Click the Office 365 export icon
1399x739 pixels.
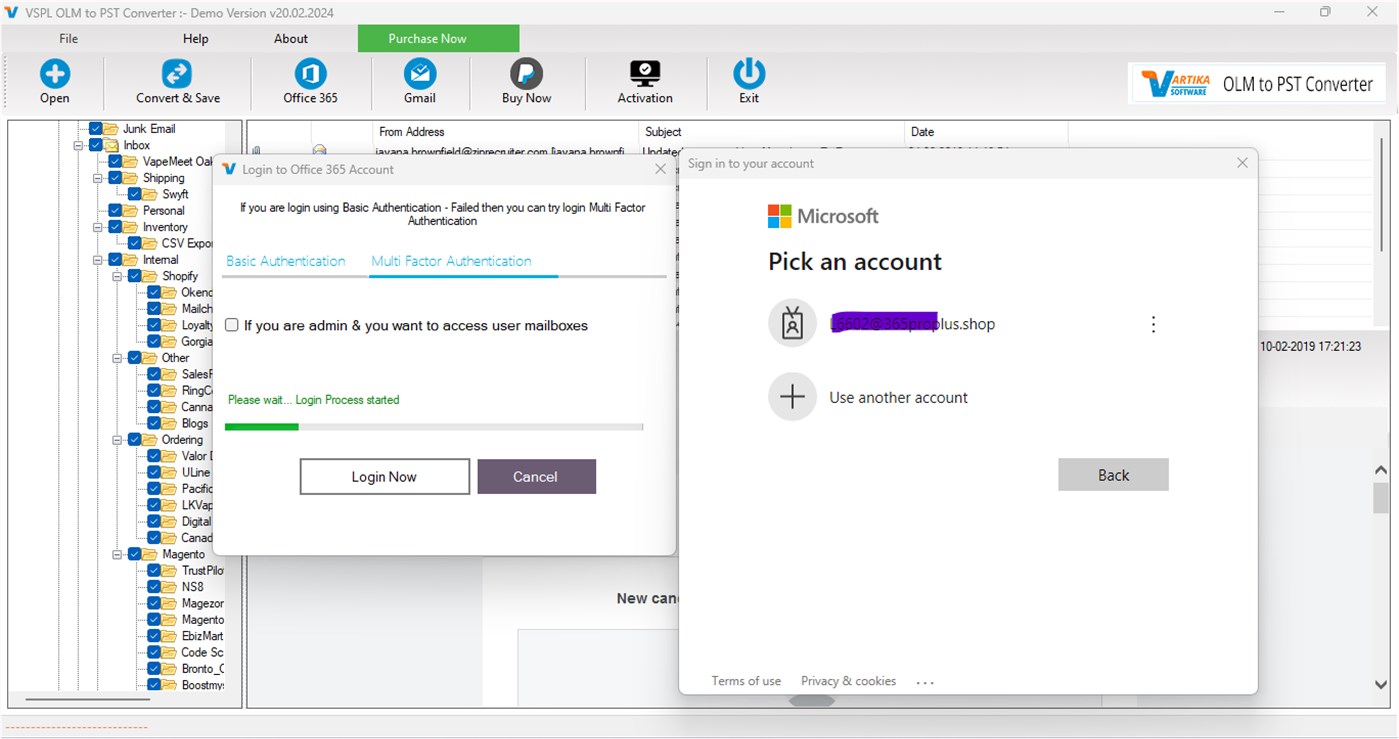309,80
